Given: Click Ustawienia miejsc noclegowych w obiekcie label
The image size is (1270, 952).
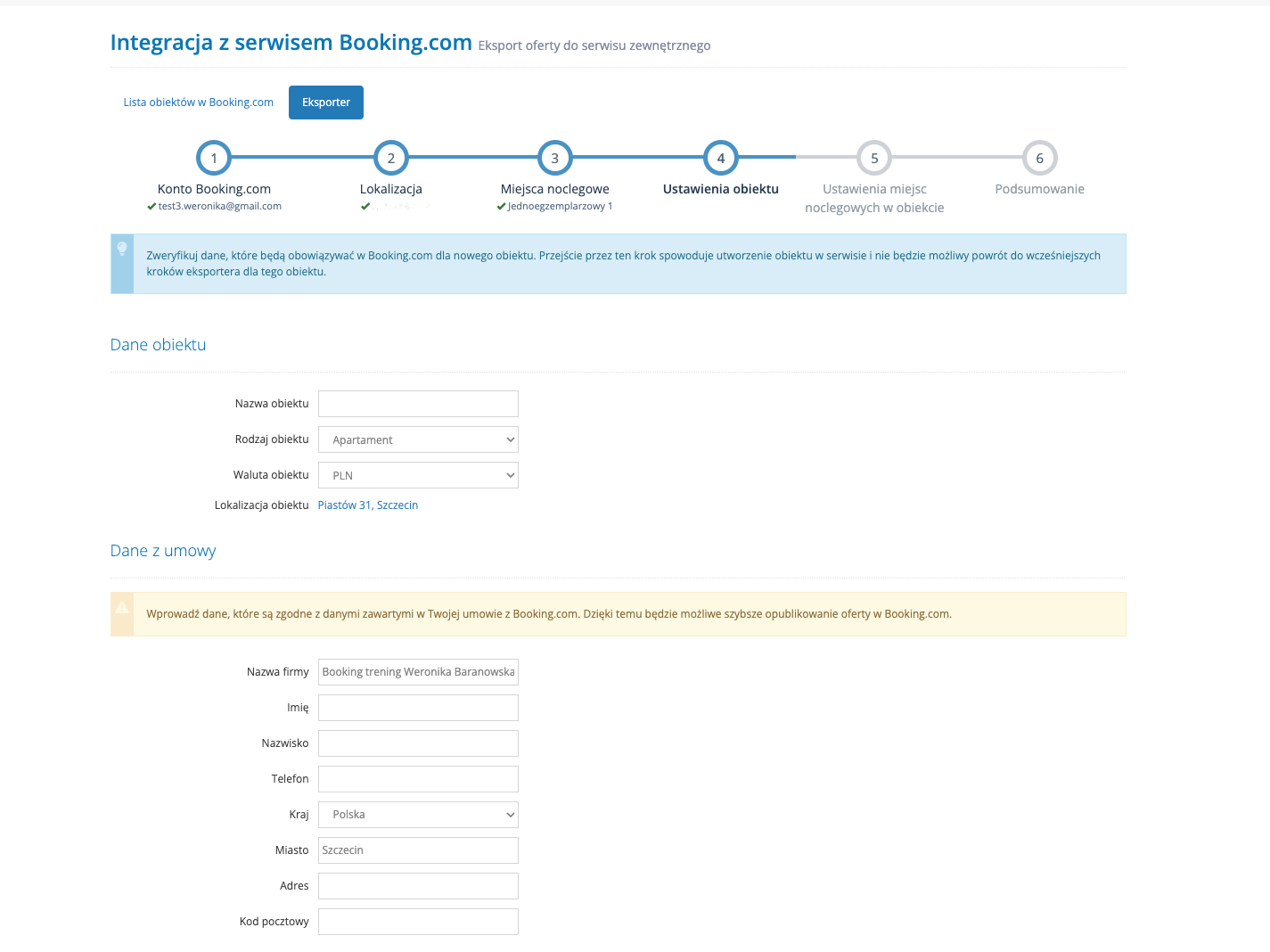Looking at the screenshot, I should tap(874, 198).
